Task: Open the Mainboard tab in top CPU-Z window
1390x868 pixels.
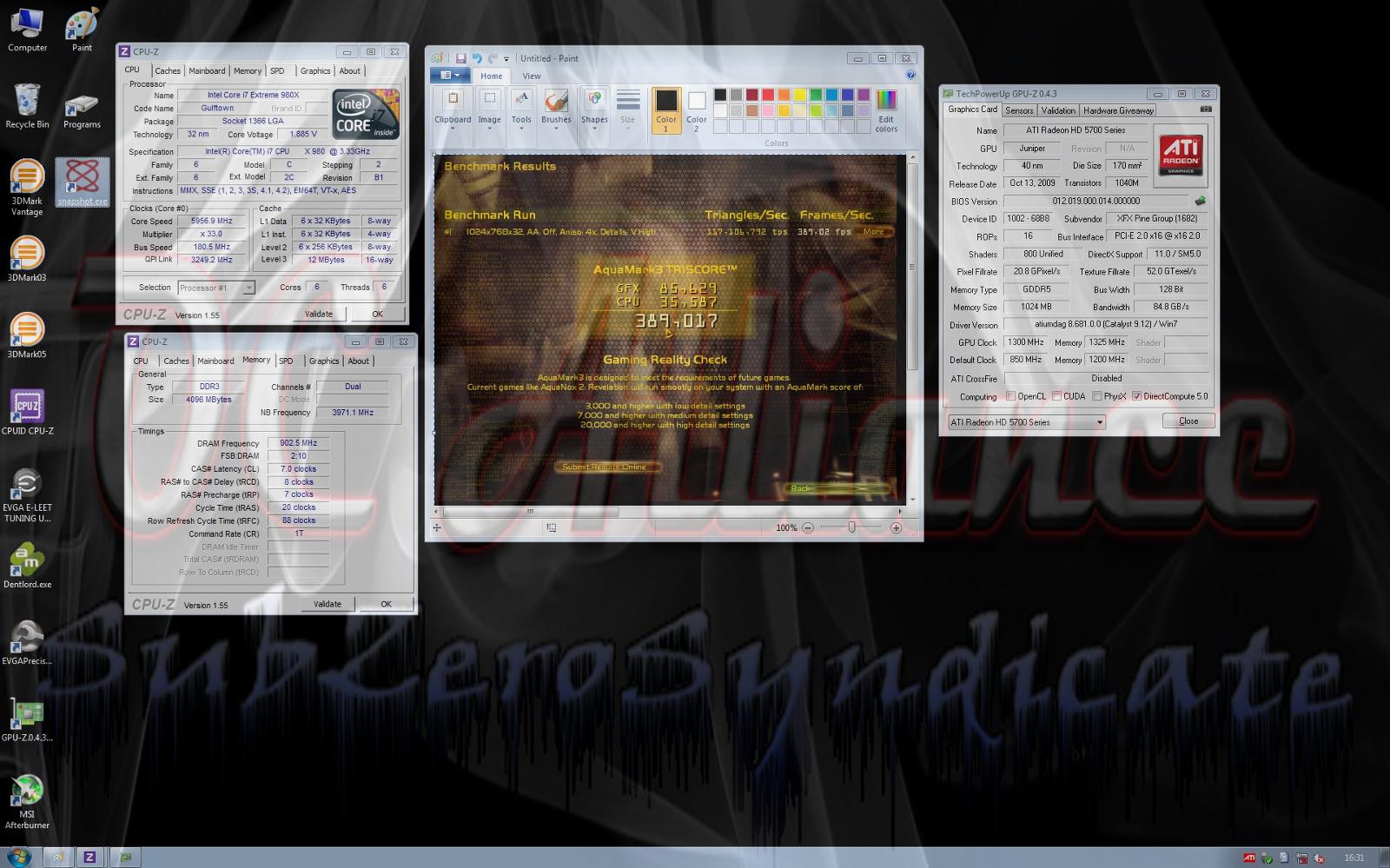Action: pos(207,71)
